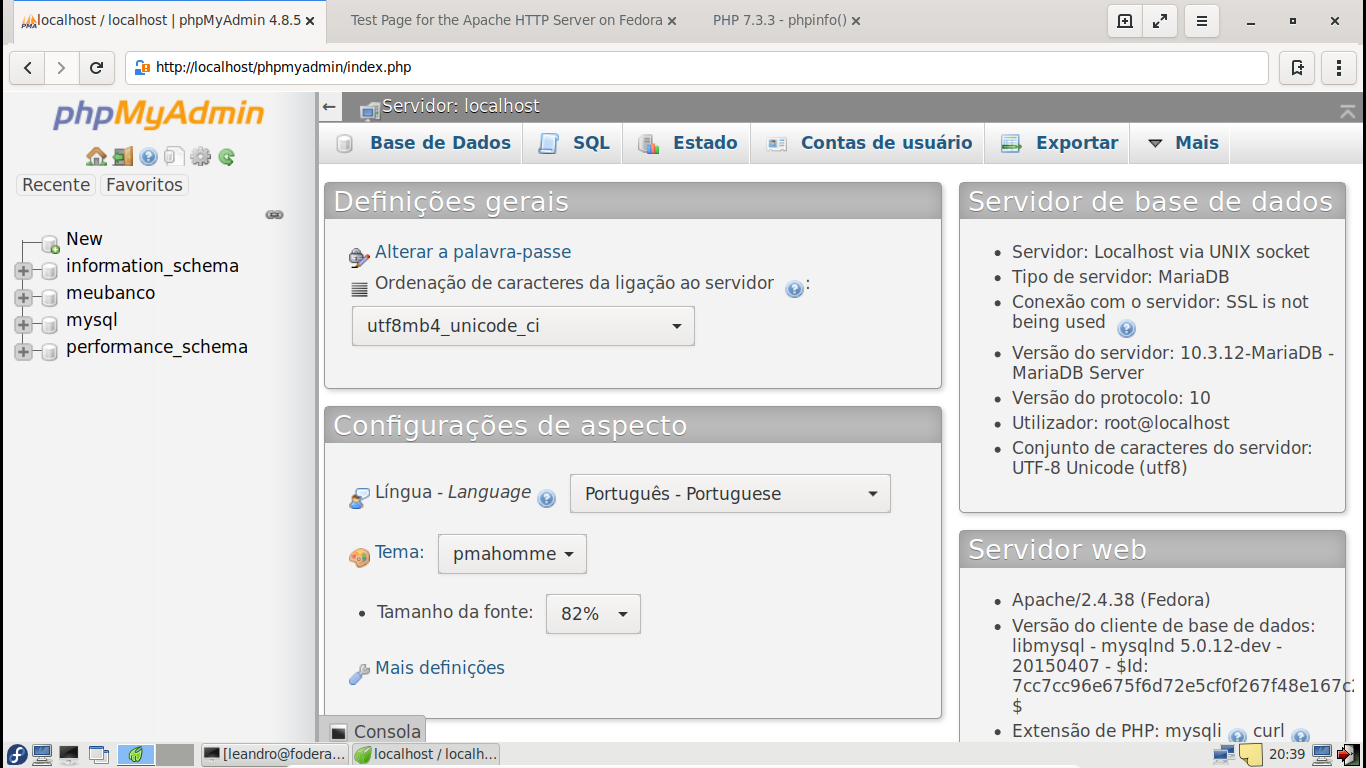Screen dimensions: 1366x768
Task: Click the log out door icon
Action: pos(122,157)
